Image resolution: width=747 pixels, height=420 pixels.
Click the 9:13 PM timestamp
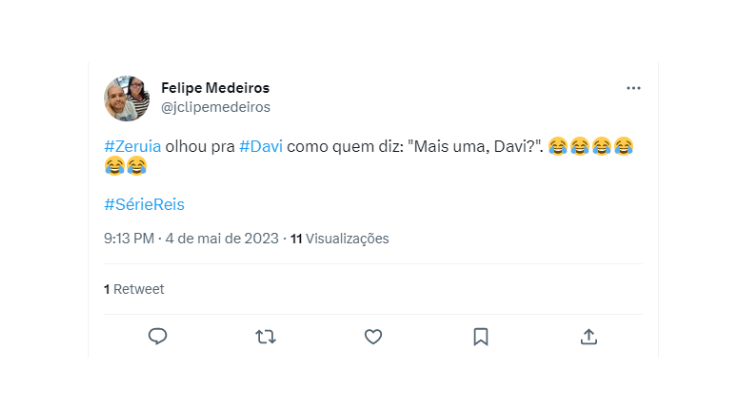(x=129, y=239)
